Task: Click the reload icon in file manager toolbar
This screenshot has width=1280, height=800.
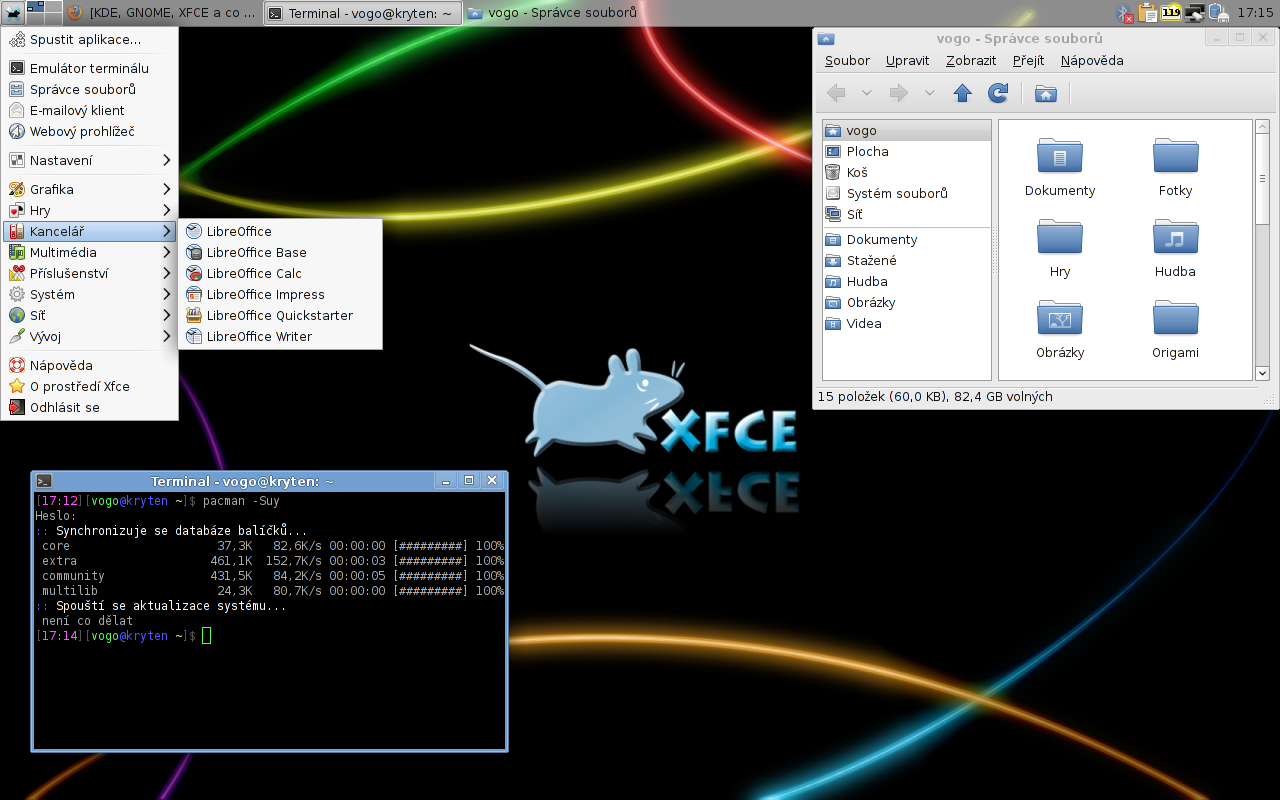Action: pos(997,93)
